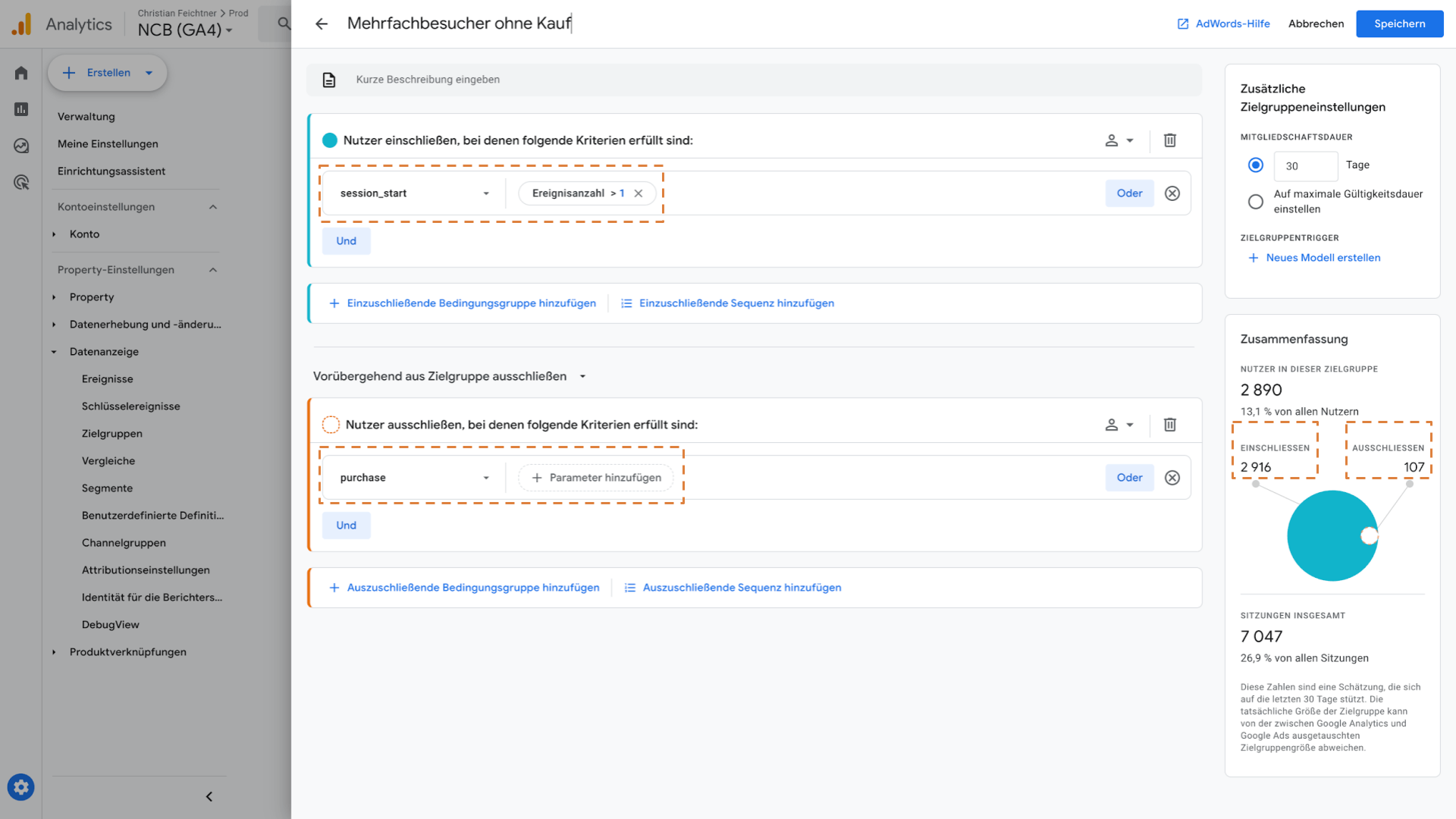Viewport: 1456px width, 819px height.
Task: Collapse the sidebar with the chevron arrow
Action: (209, 796)
